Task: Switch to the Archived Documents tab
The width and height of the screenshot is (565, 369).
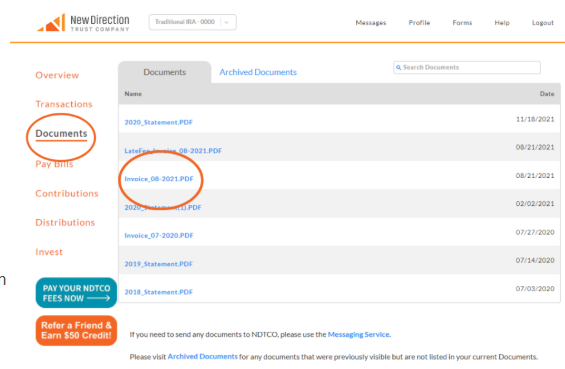Action: (x=258, y=72)
